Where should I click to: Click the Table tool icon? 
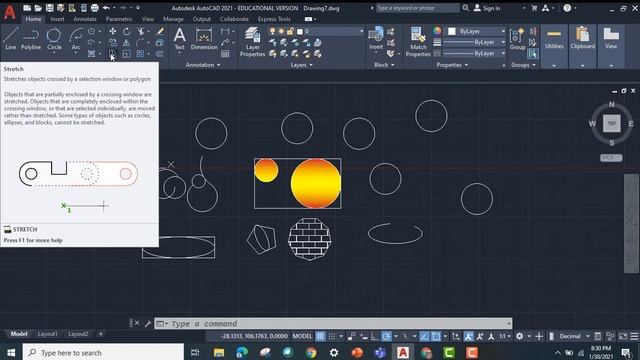pos(225,53)
